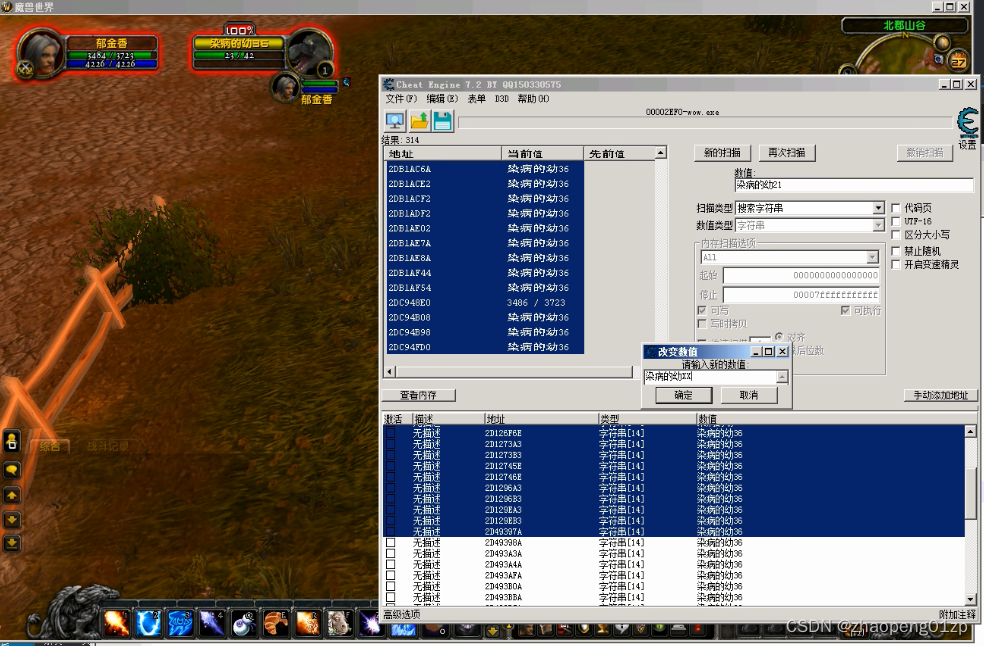
Task: Toggle the 区分大小写 checkbox
Action: point(896,234)
